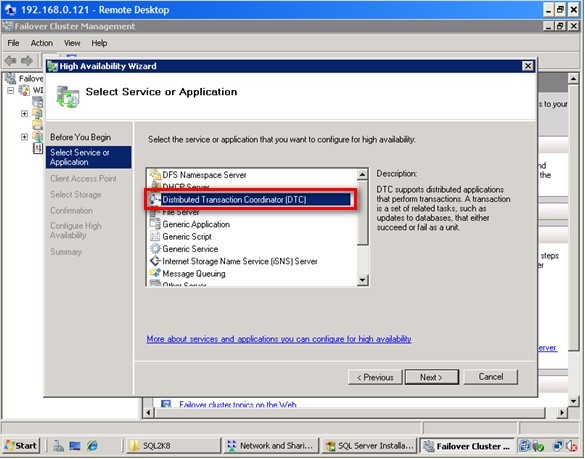This screenshot has height=459, width=585.
Task: Open the Action menu
Action: click(41, 43)
